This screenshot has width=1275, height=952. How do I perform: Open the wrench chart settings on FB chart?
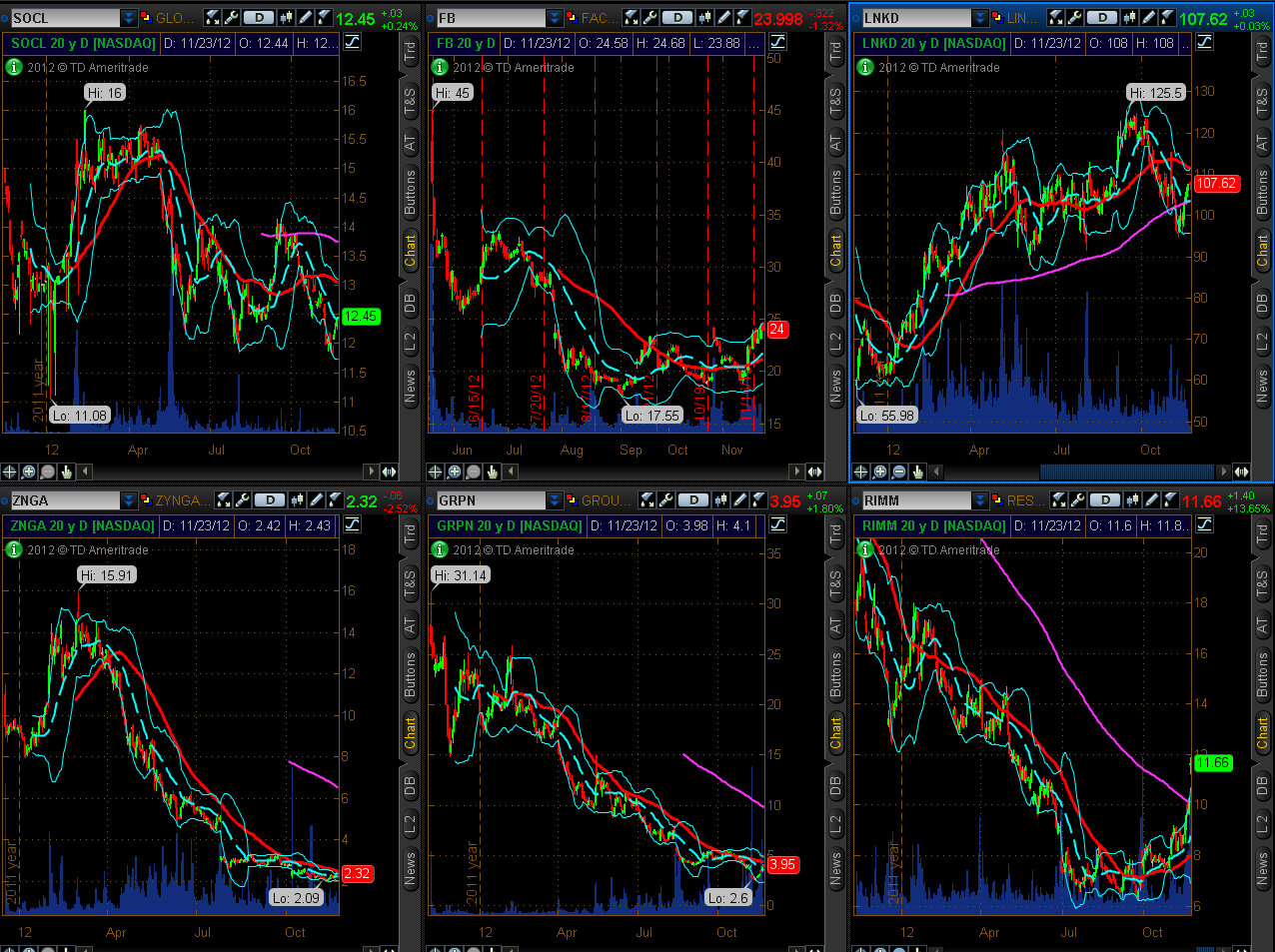pyautogui.click(x=650, y=18)
